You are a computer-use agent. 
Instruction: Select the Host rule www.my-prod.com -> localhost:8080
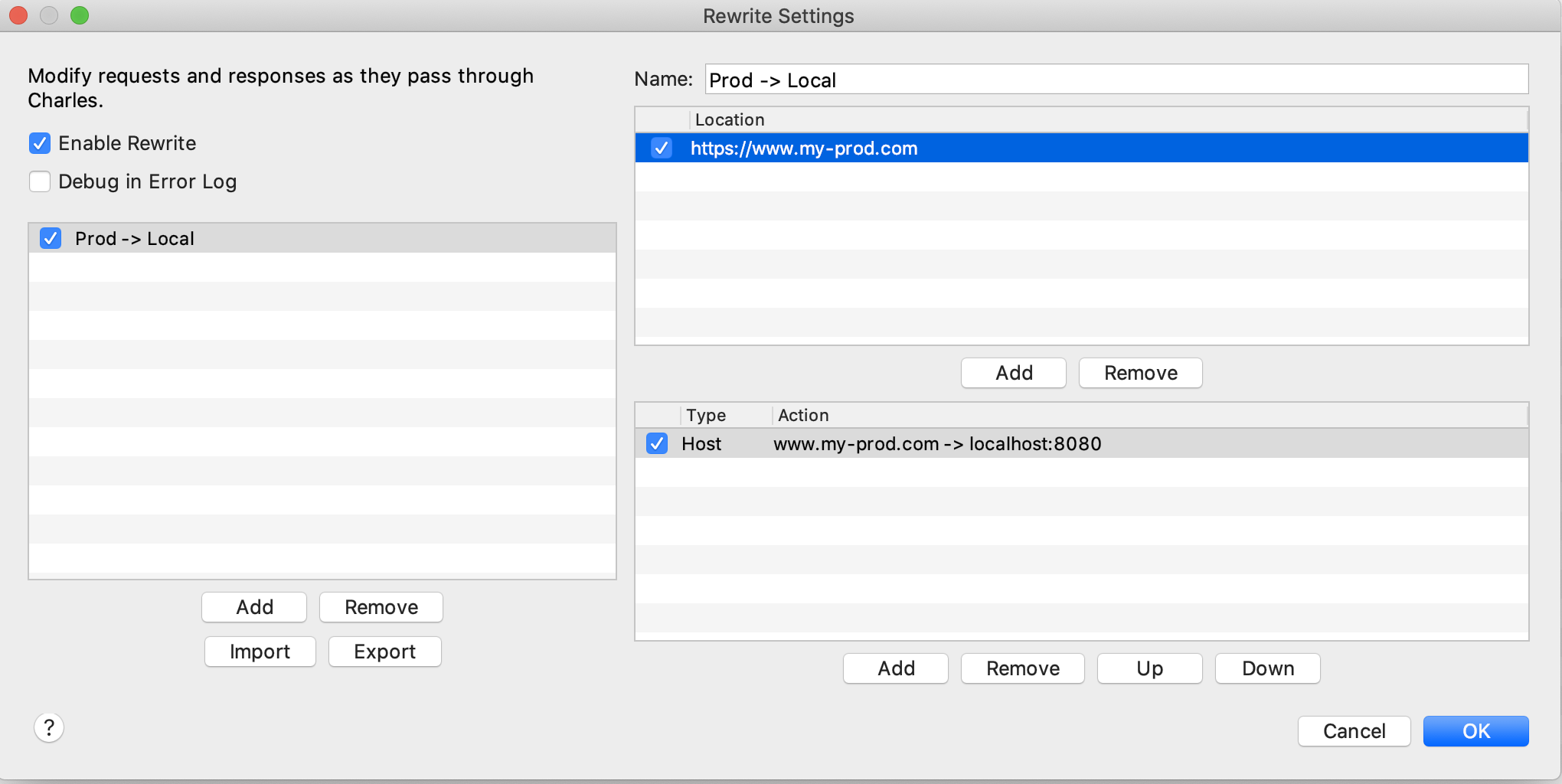pos(936,444)
